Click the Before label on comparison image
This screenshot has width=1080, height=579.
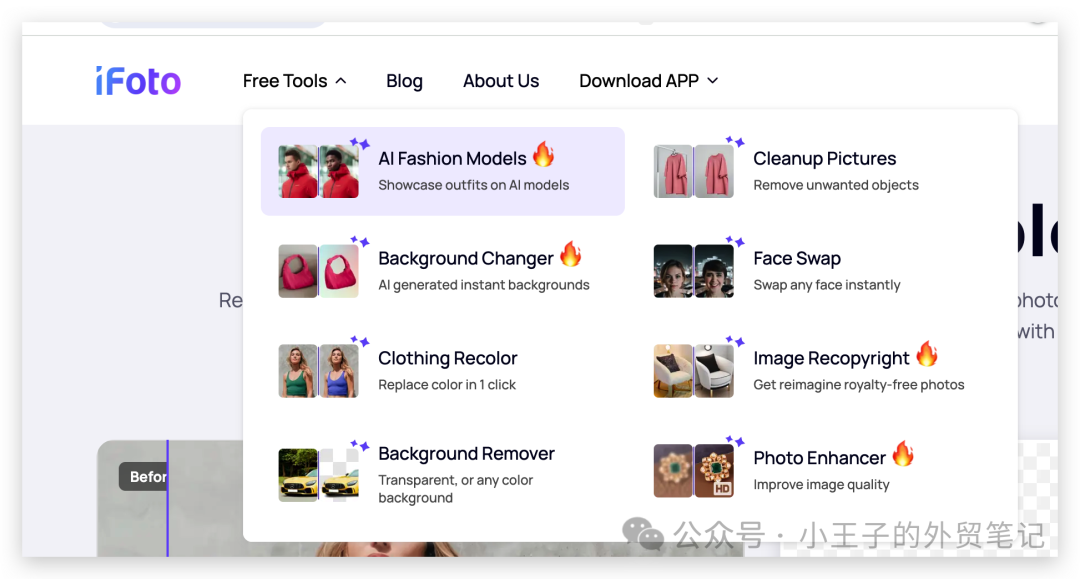coord(143,476)
